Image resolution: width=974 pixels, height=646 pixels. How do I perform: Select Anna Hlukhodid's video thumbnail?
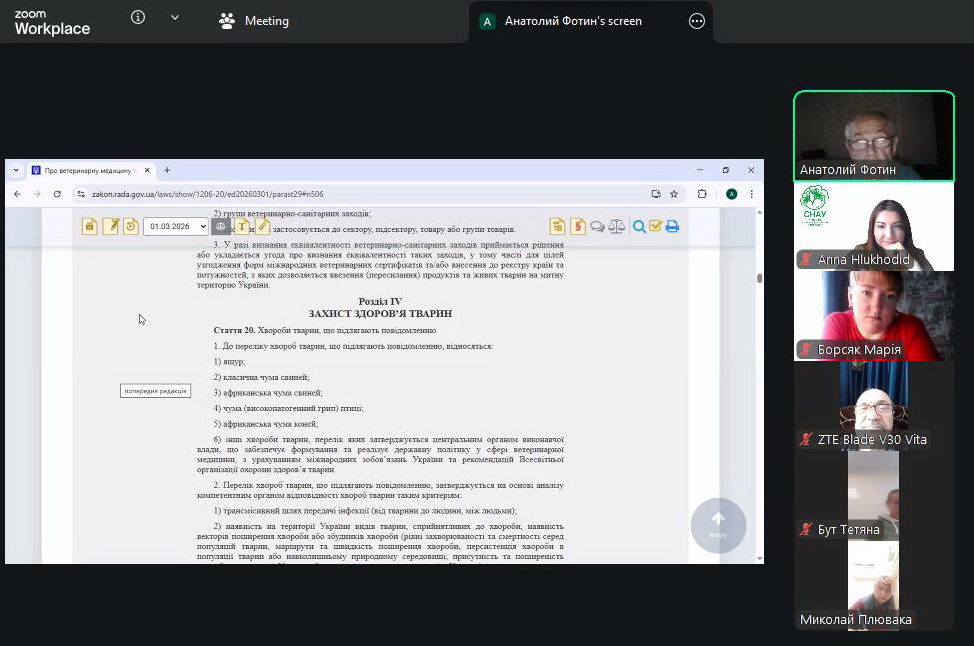click(x=874, y=226)
